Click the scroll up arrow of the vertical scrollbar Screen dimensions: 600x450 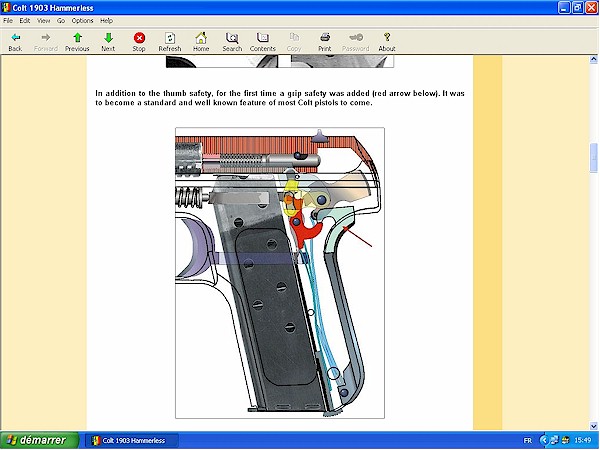click(593, 59)
